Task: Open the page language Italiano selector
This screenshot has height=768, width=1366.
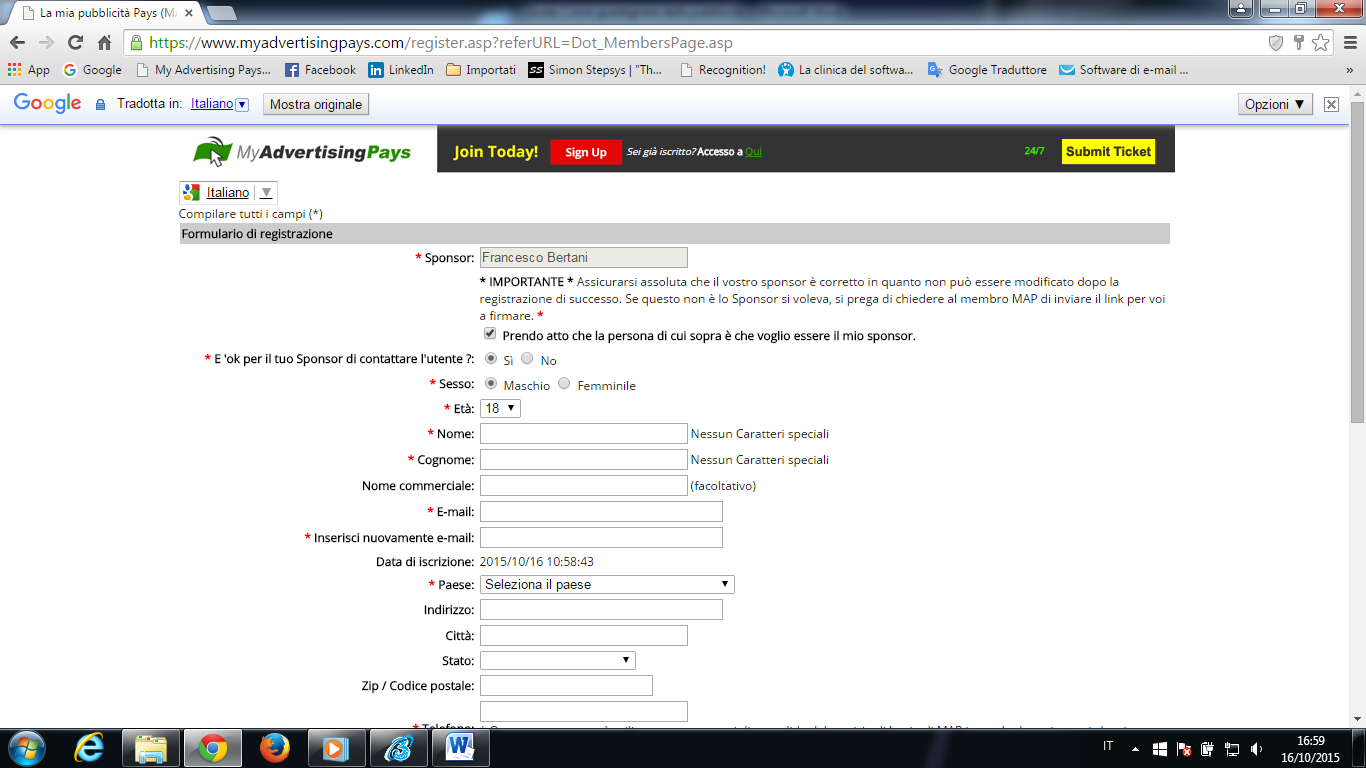Action: tap(228, 192)
